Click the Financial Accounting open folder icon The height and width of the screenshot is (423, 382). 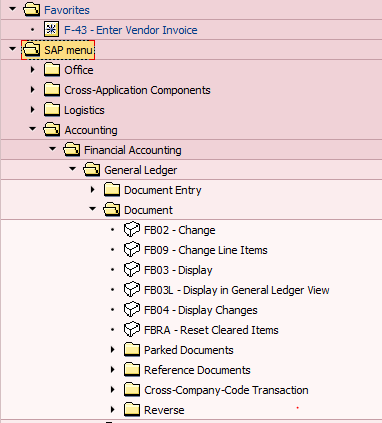click(72, 150)
